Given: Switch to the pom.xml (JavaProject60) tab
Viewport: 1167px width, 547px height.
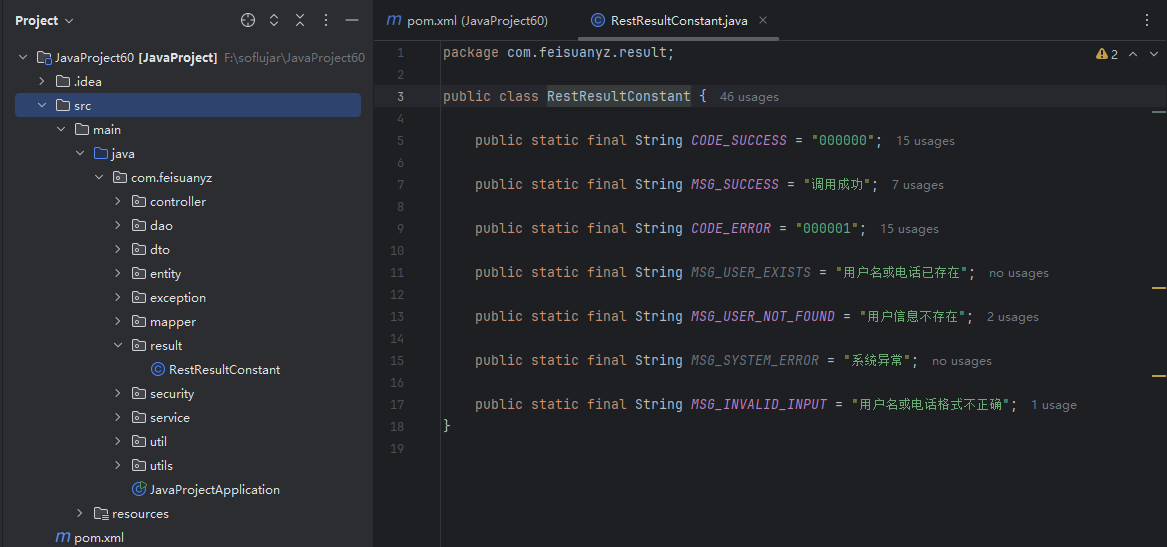Looking at the screenshot, I should point(467,21).
